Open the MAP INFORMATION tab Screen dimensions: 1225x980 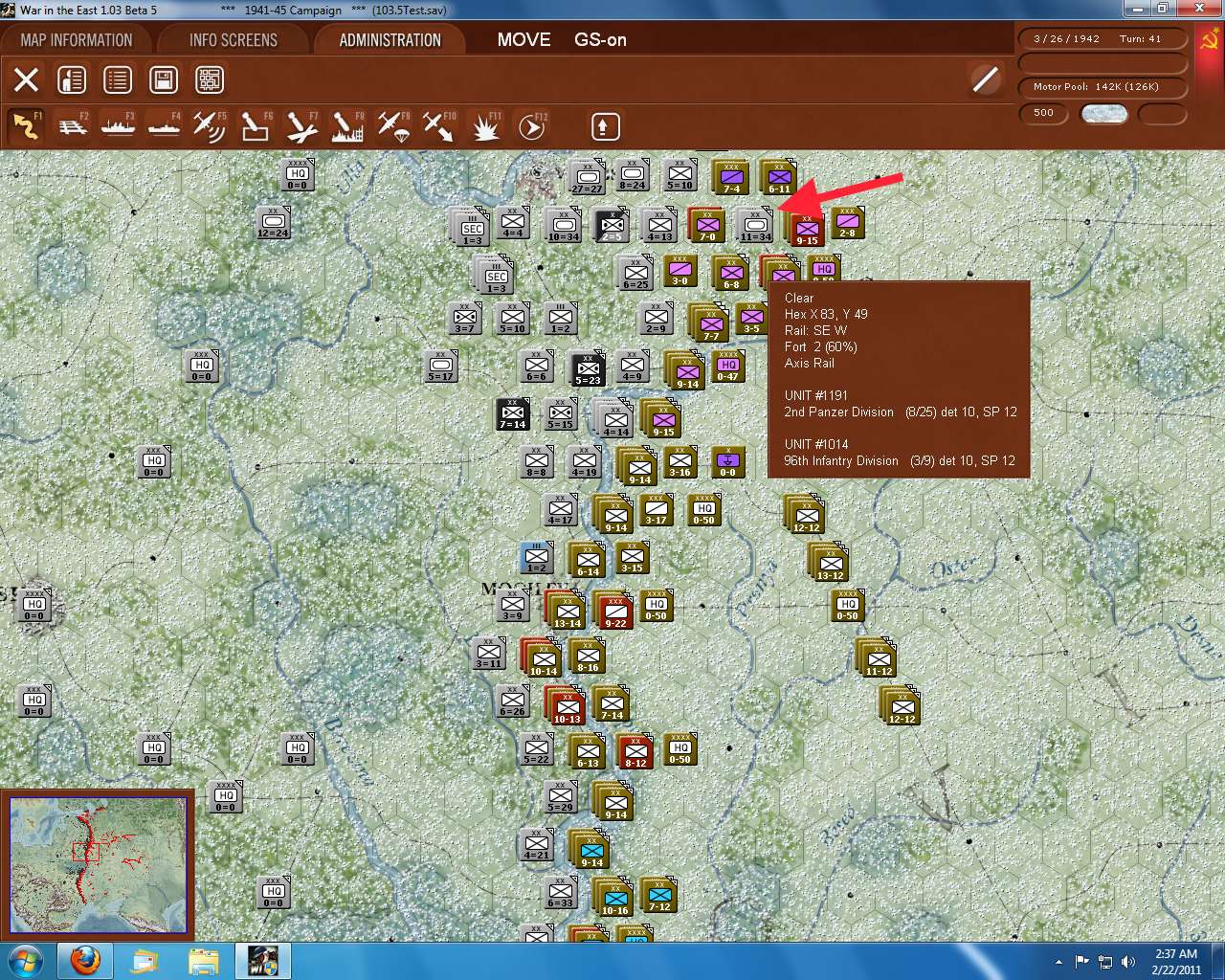77,40
